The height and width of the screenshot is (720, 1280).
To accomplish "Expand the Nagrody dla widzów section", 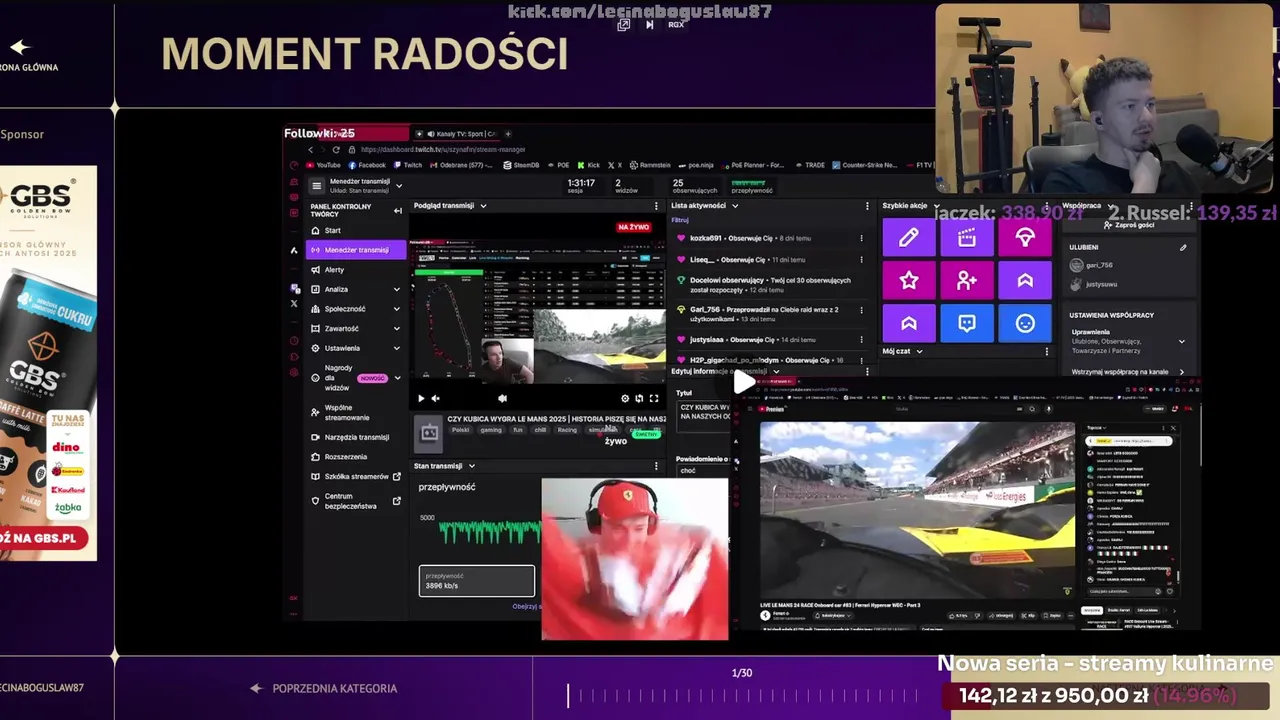I will click(397, 378).
